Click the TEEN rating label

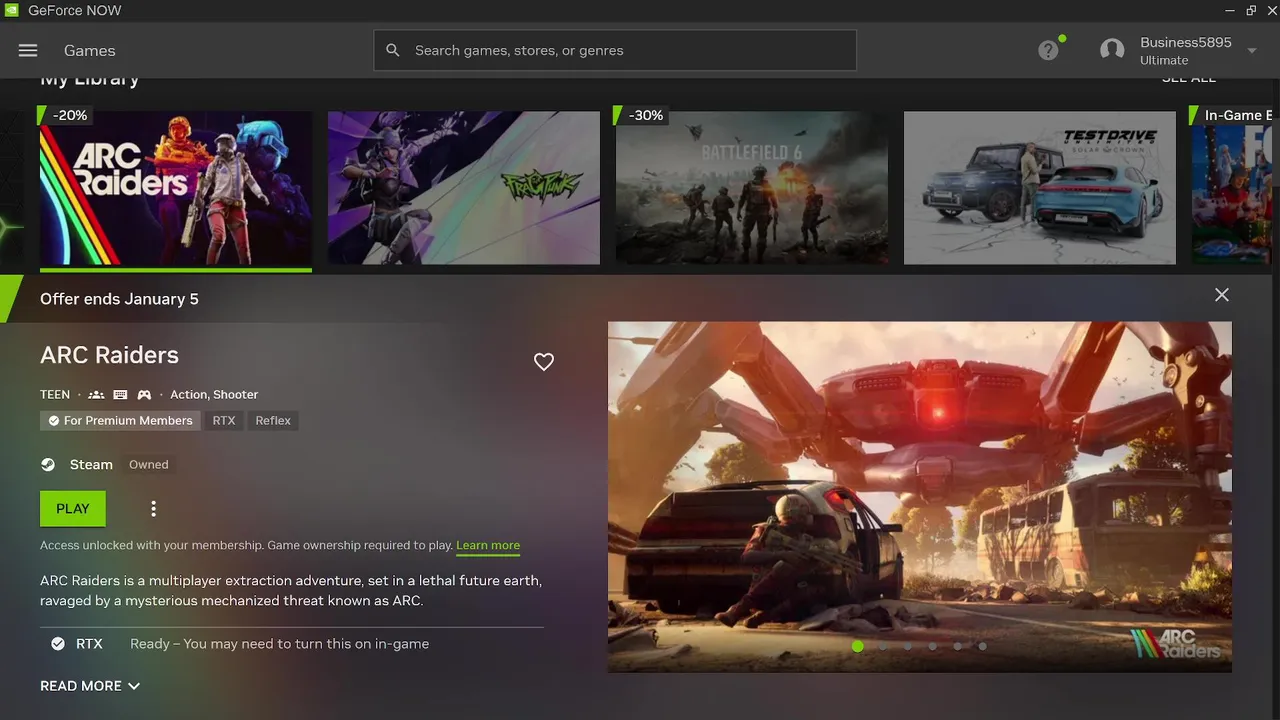click(55, 395)
